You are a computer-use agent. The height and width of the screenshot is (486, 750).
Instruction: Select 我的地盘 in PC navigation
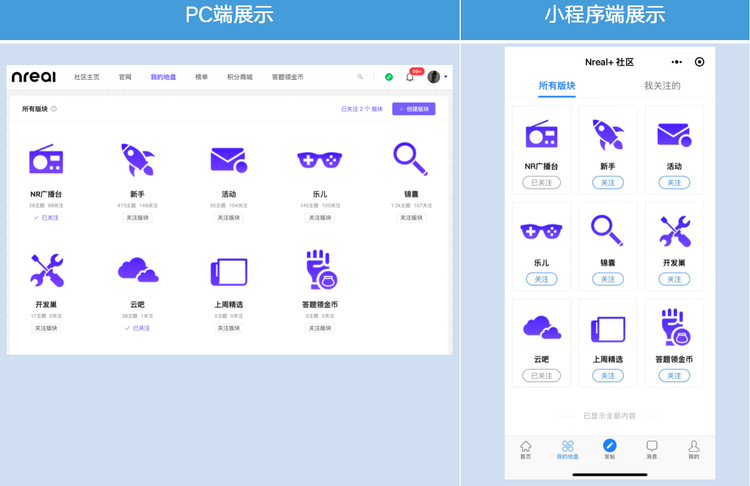[x=163, y=77]
